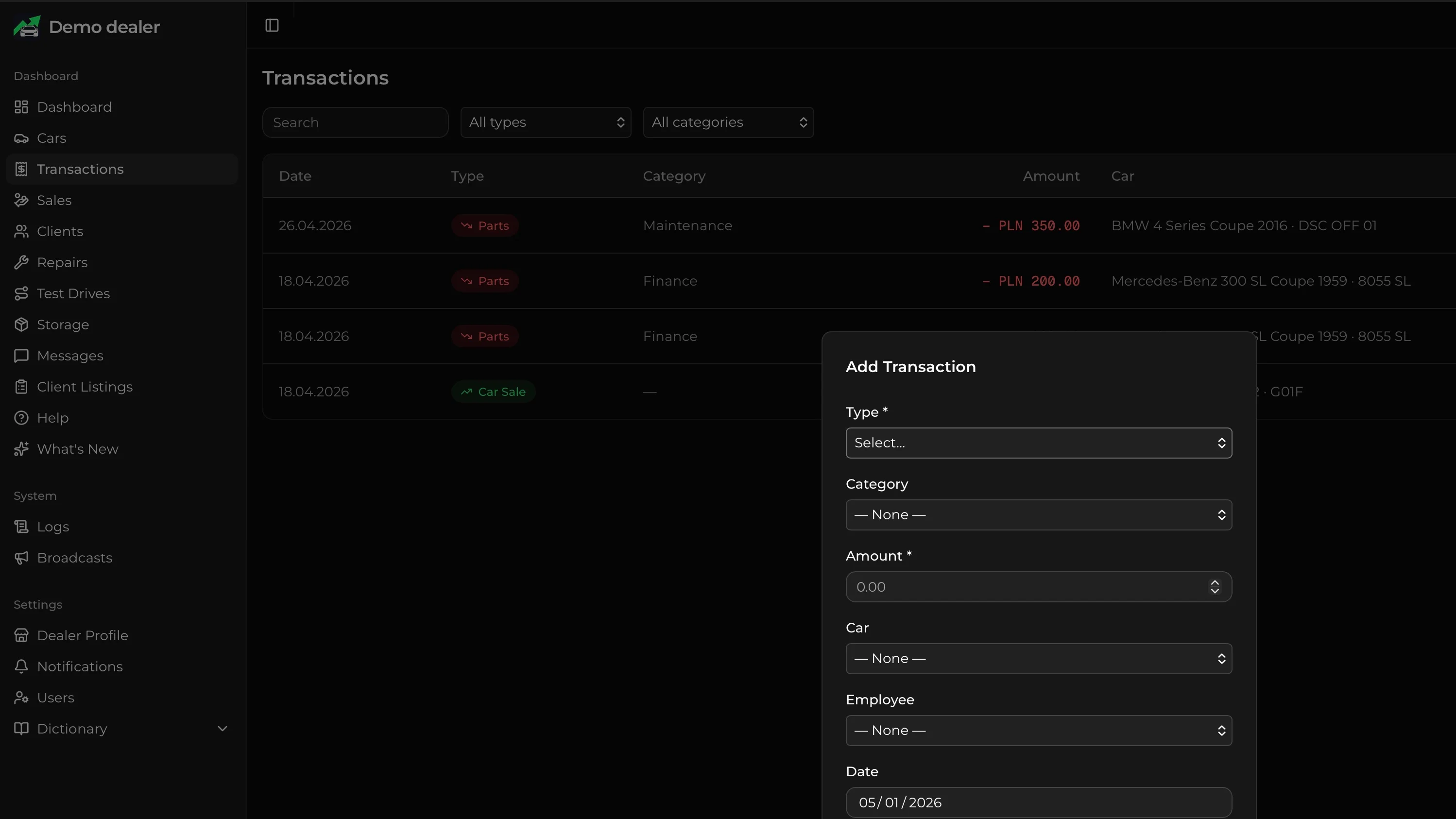The image size is (1456, 819).
Task: Click the Date field showing 05/01/2026
Action: (1038, 802)
